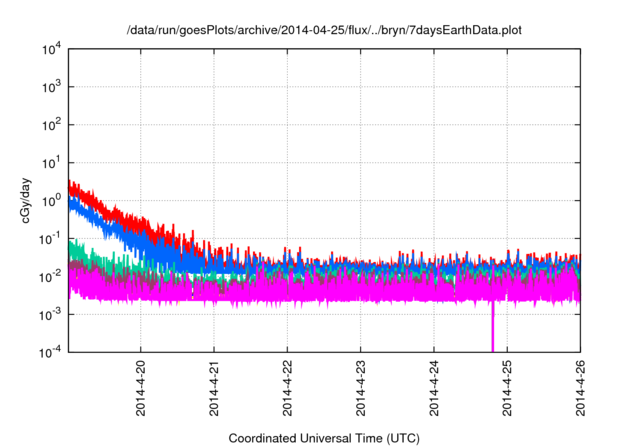Click the 10^-3 y-axis tick label
The image size is (640, 448).
click(x=50, y=315)
